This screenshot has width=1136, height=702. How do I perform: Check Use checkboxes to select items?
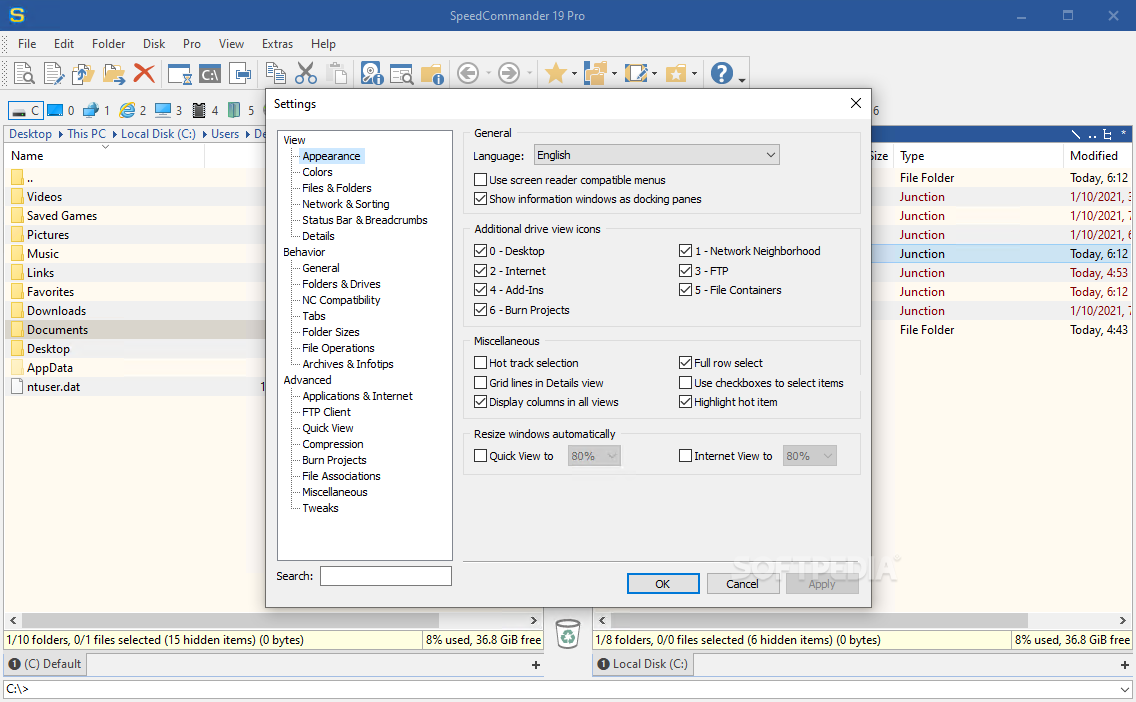[685, 383]
